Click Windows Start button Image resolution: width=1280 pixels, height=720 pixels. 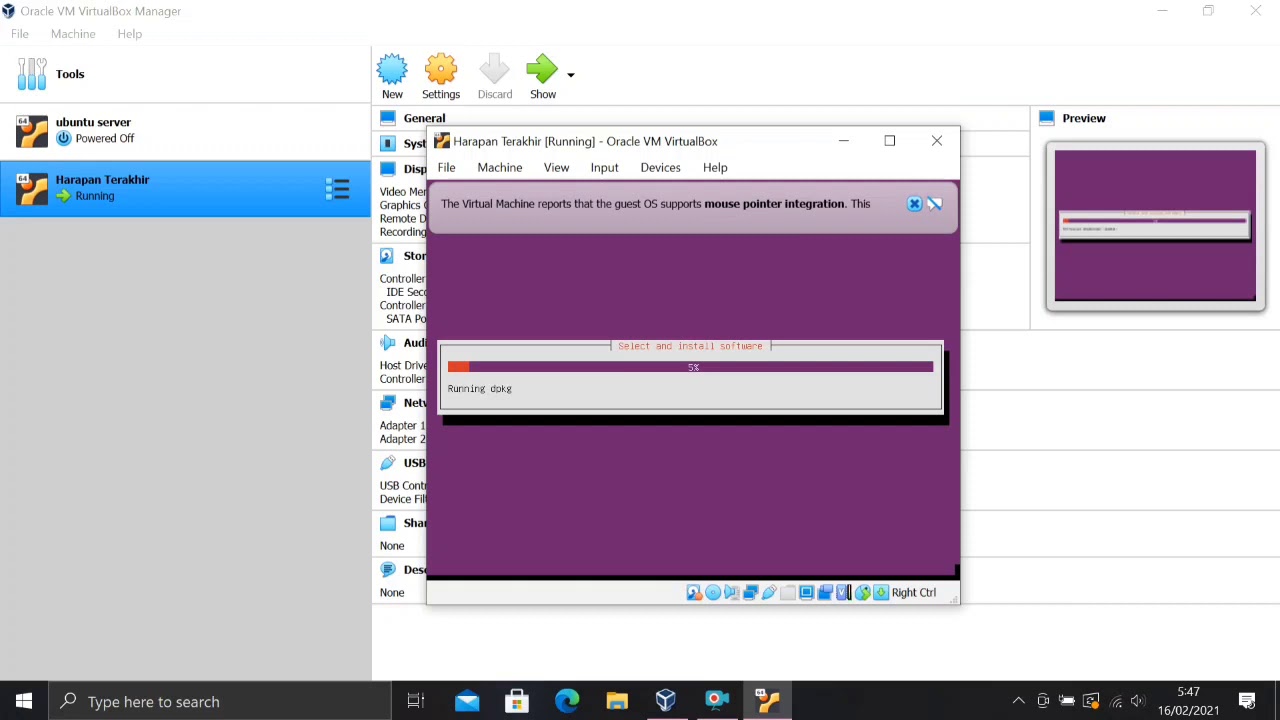point(24,701)
